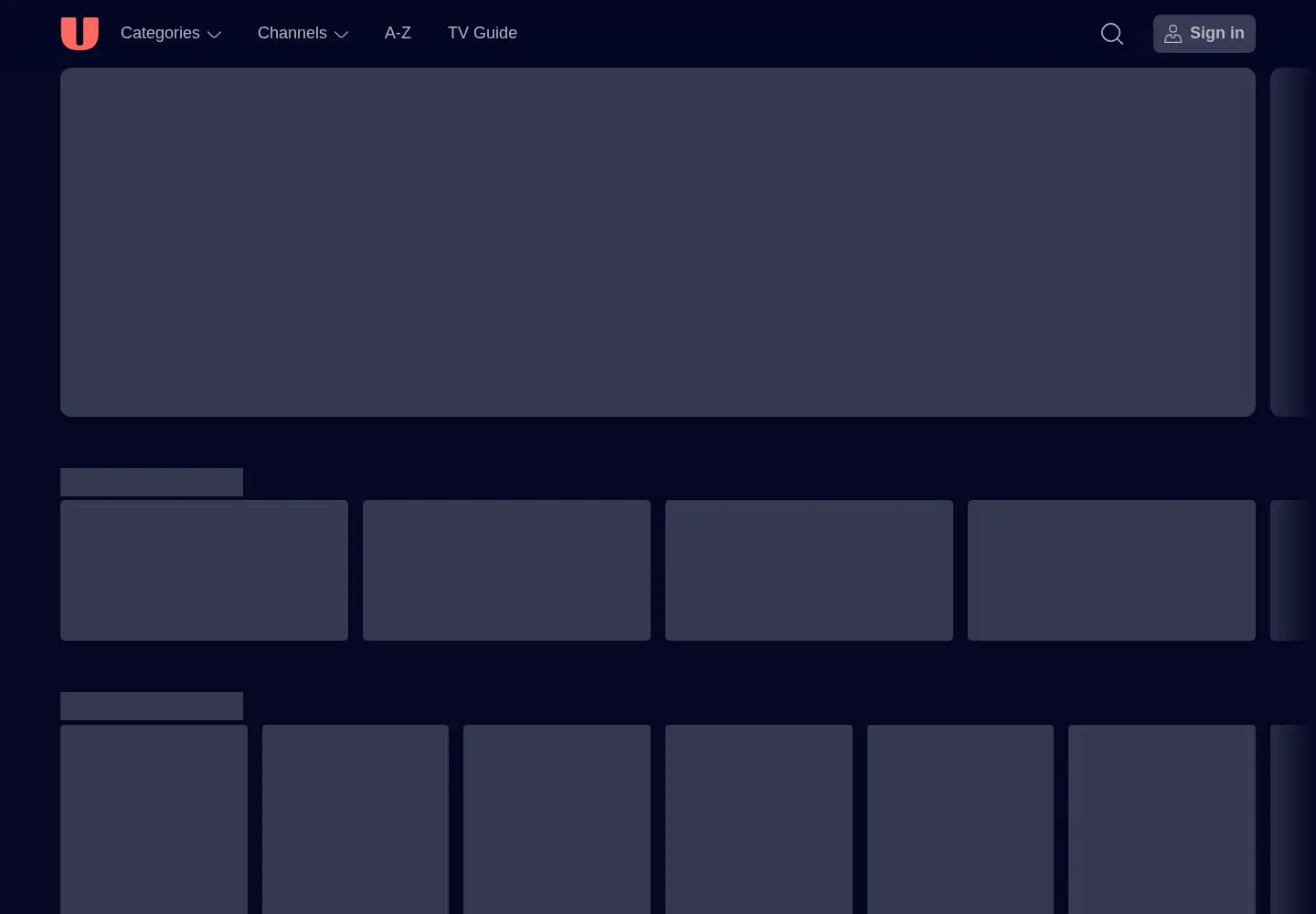Open the A-Z page

click(398, 33)
